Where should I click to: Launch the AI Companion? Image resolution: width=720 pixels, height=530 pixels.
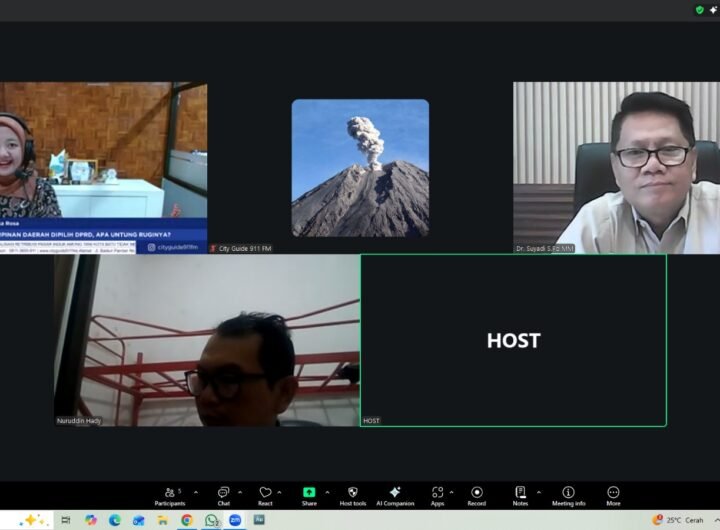point(395,494)
